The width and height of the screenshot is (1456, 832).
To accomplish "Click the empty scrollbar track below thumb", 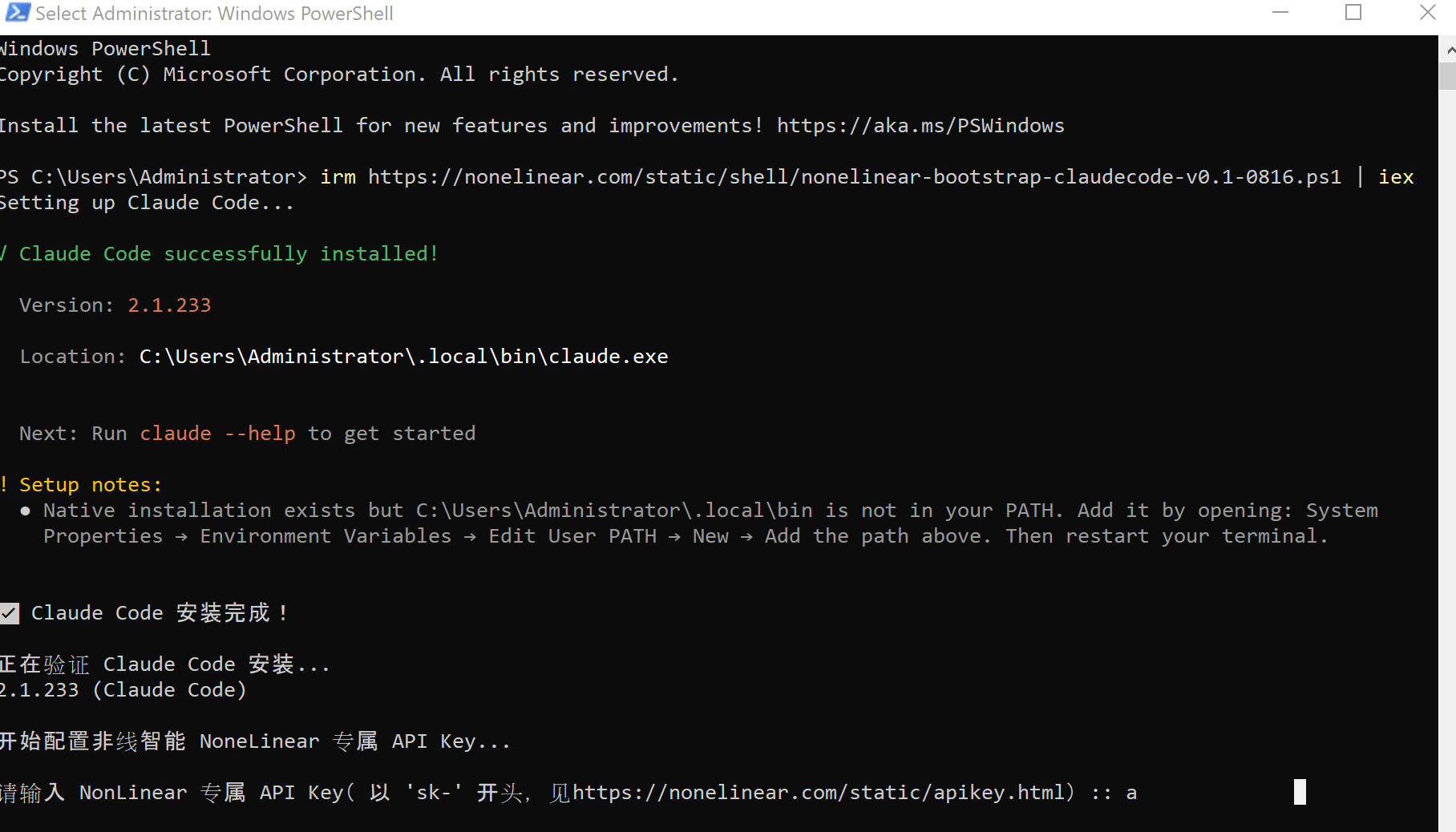I will click(x=1448, y=457).
